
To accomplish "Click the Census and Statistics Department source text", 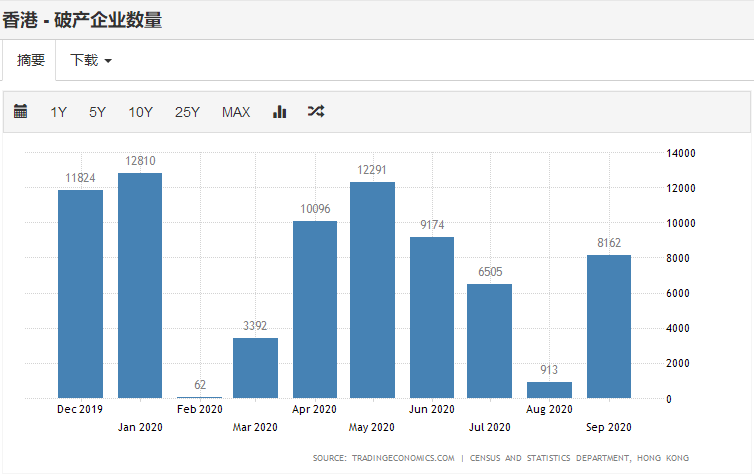I will [579, 458].
